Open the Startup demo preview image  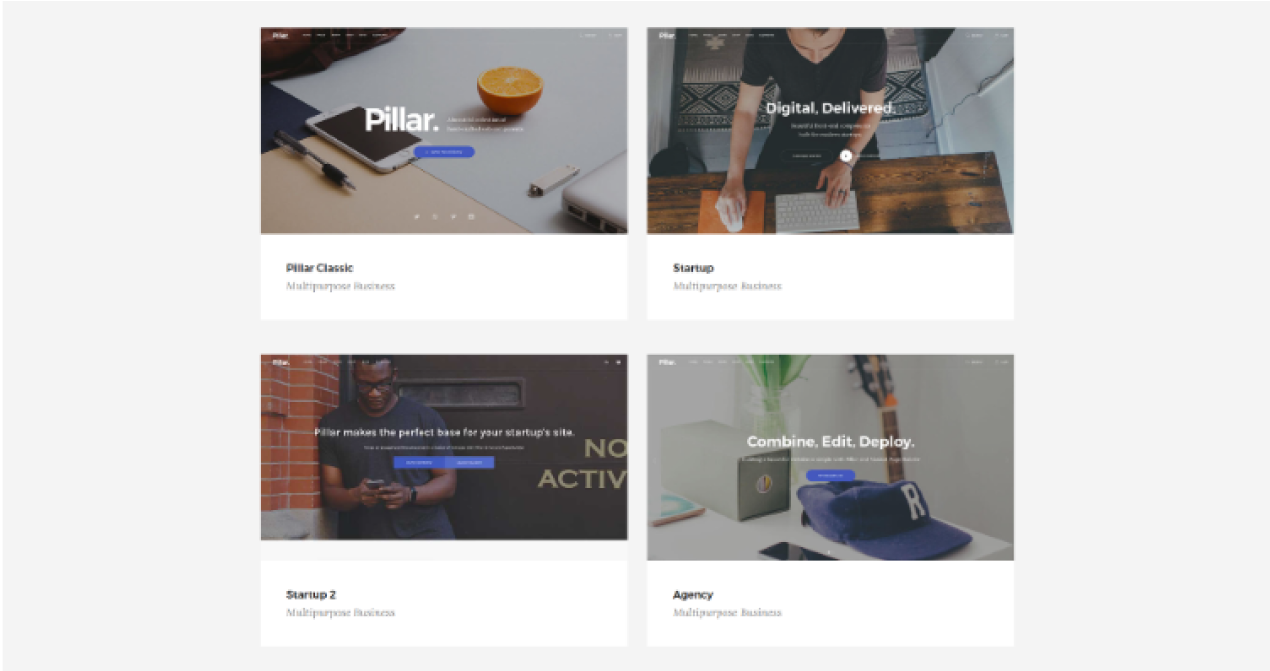click(830, 131)
